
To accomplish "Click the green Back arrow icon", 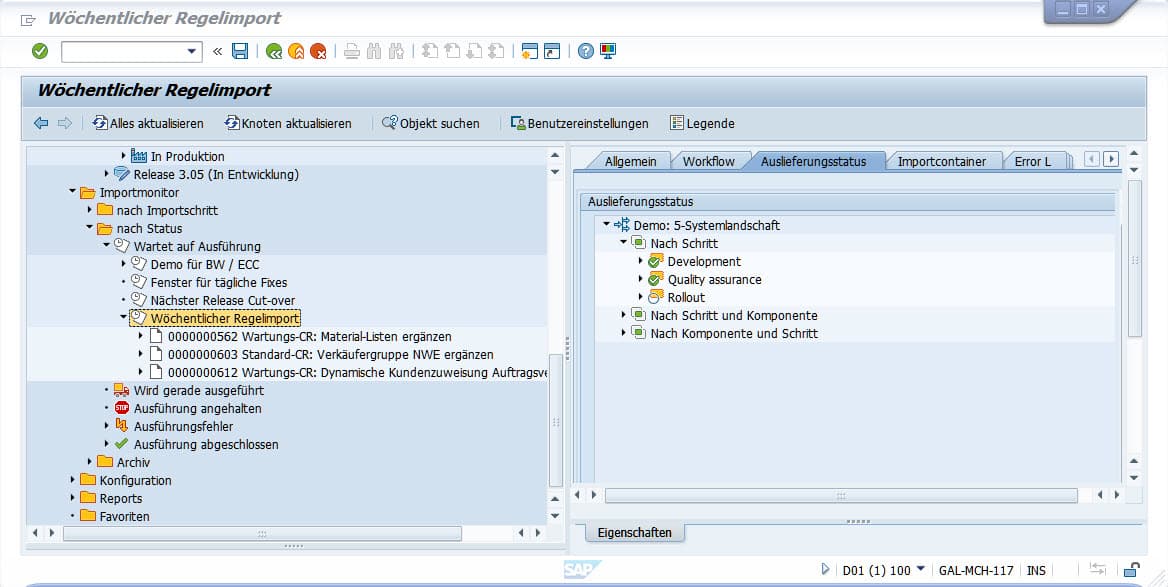I will (274, 50).
